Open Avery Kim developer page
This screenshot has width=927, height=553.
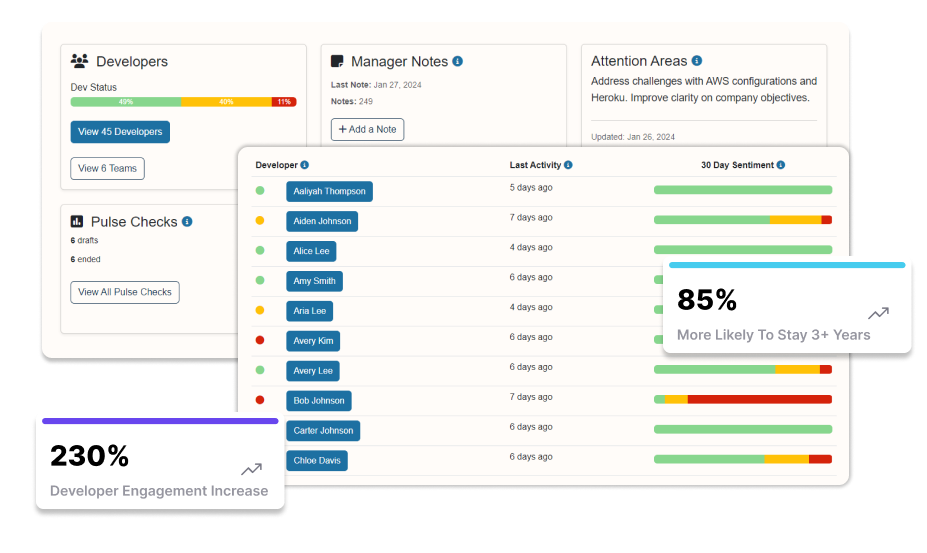(313, 341)
